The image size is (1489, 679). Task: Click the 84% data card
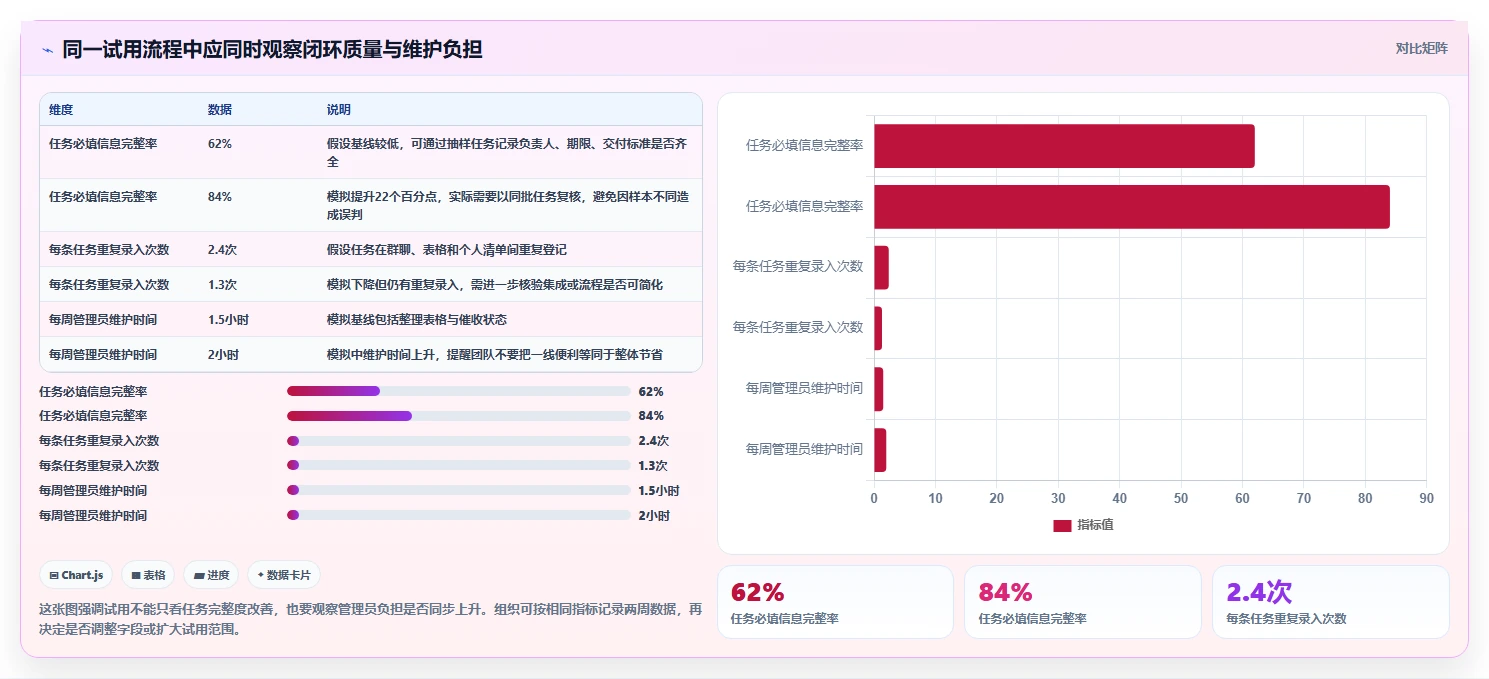coord(1082,602)
